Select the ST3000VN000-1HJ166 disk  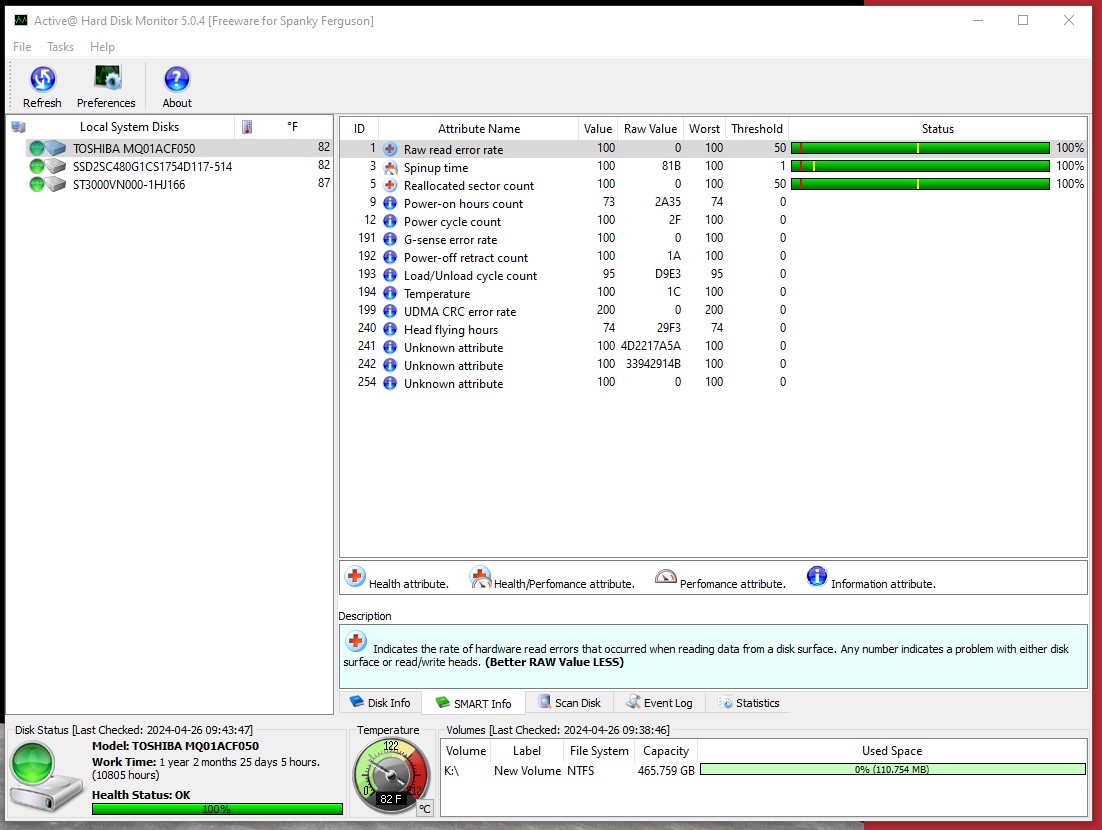[128, 185]
